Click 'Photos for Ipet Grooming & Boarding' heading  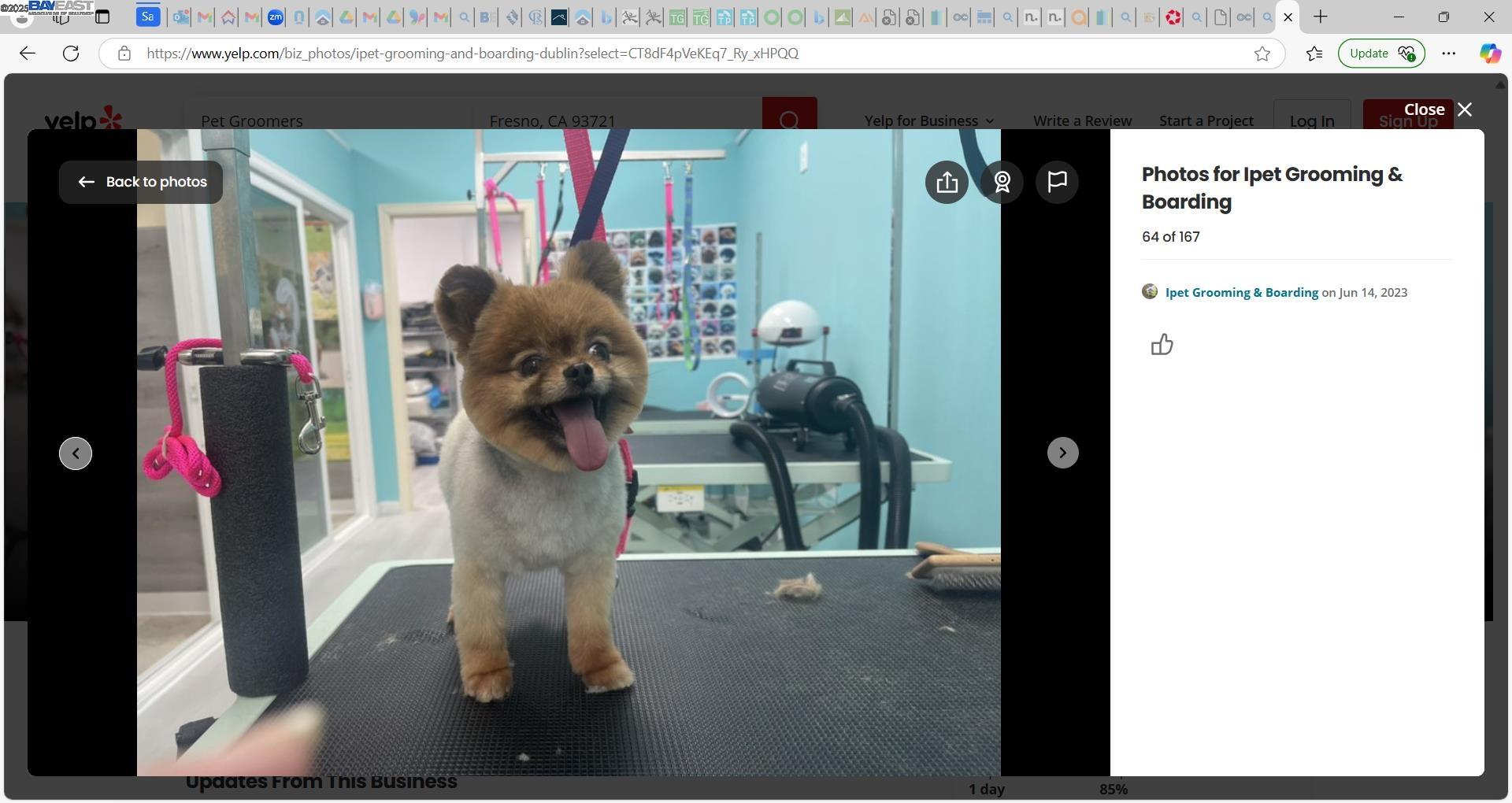pyautogui.click(x=1272, y=188)
